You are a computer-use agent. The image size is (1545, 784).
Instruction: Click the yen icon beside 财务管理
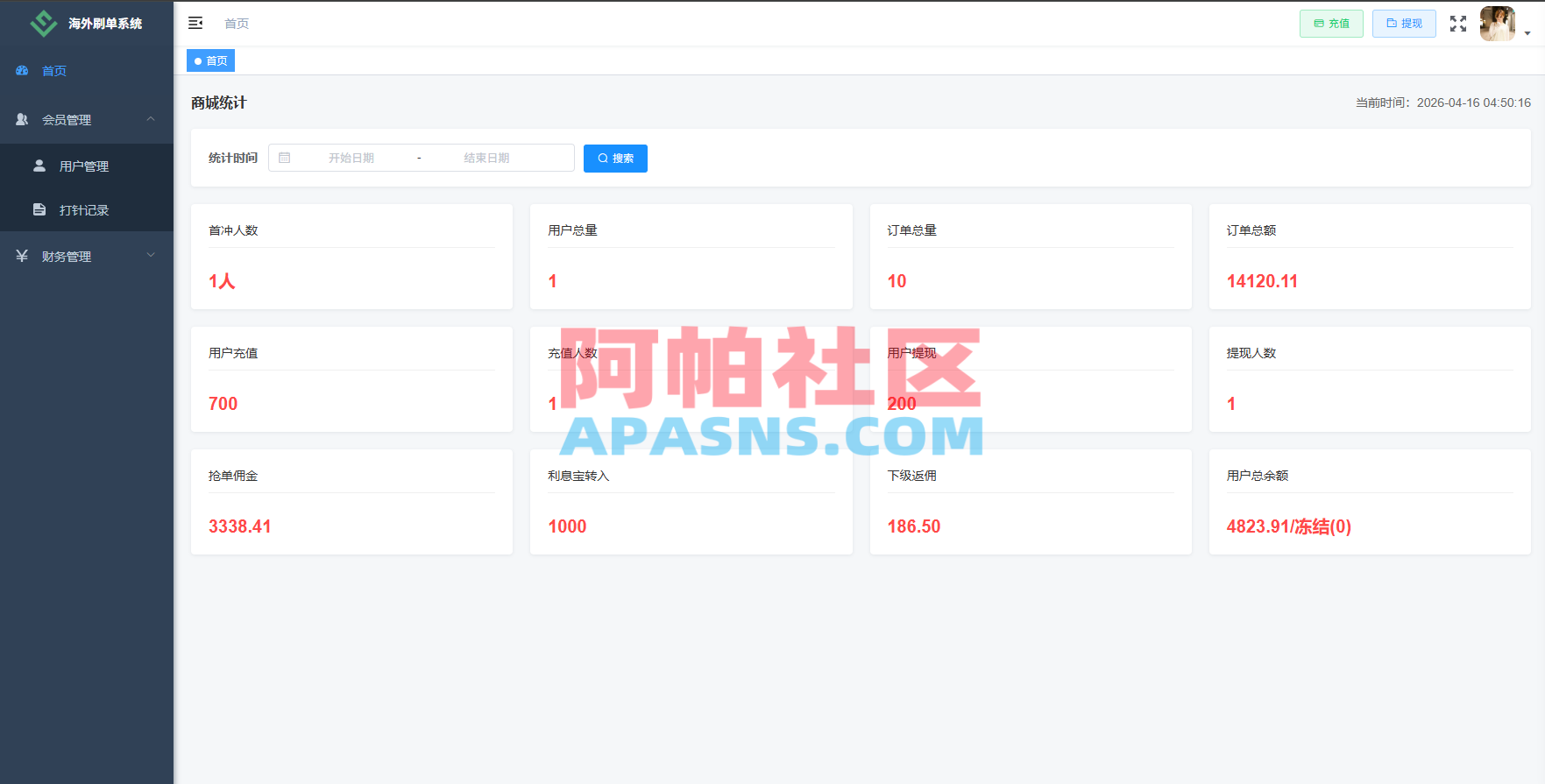[22, 256]
